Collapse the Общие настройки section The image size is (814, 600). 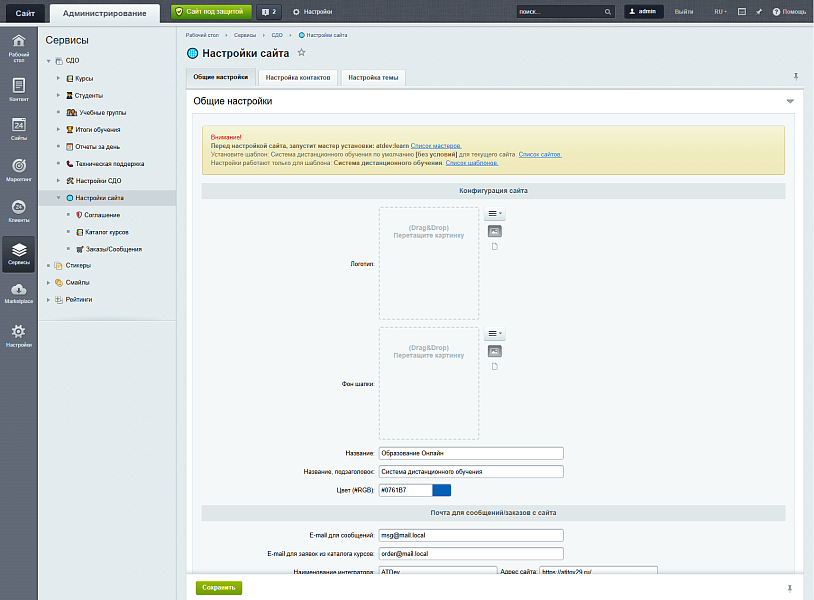tap(789, 101)
